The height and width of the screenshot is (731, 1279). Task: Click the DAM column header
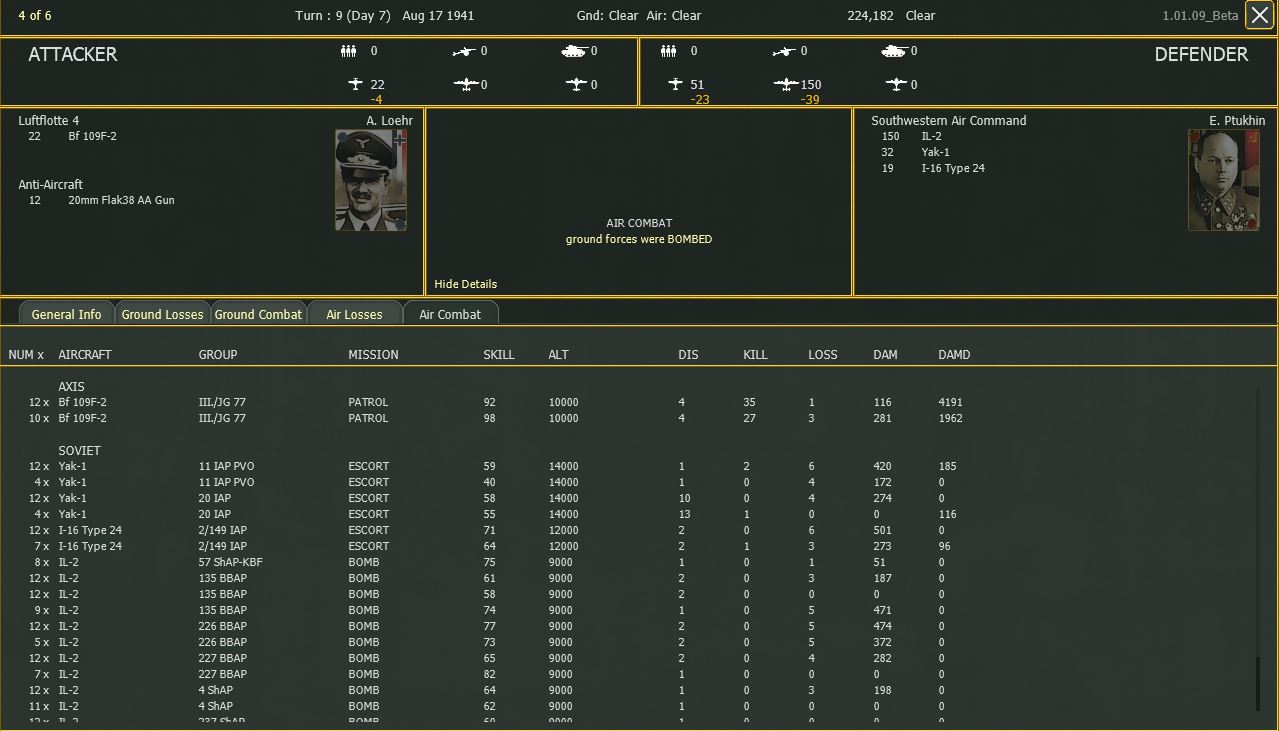click(x=885, y=355)
